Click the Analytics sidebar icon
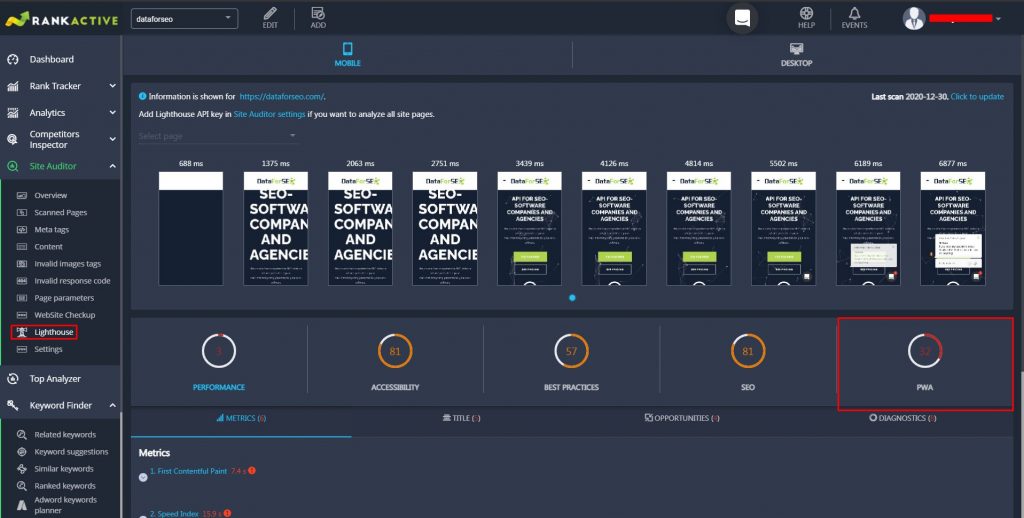Image resolution: width=1024 pixels, height=518 pixels. (13, 113)
